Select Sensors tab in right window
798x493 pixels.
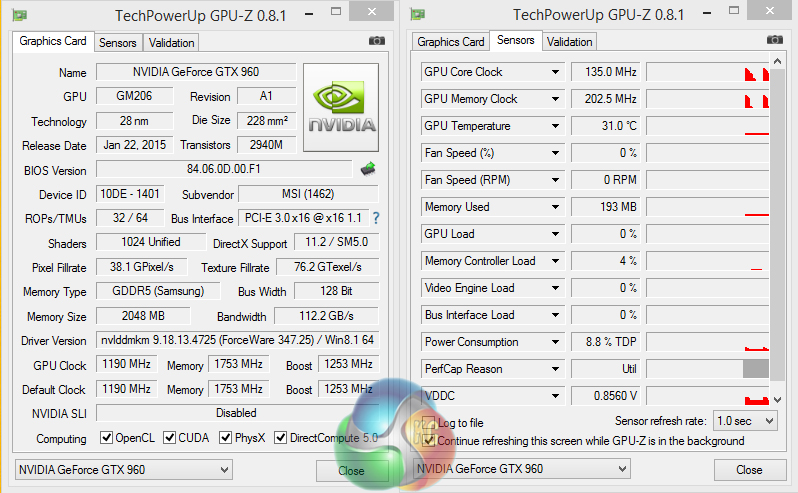point(516,40)
